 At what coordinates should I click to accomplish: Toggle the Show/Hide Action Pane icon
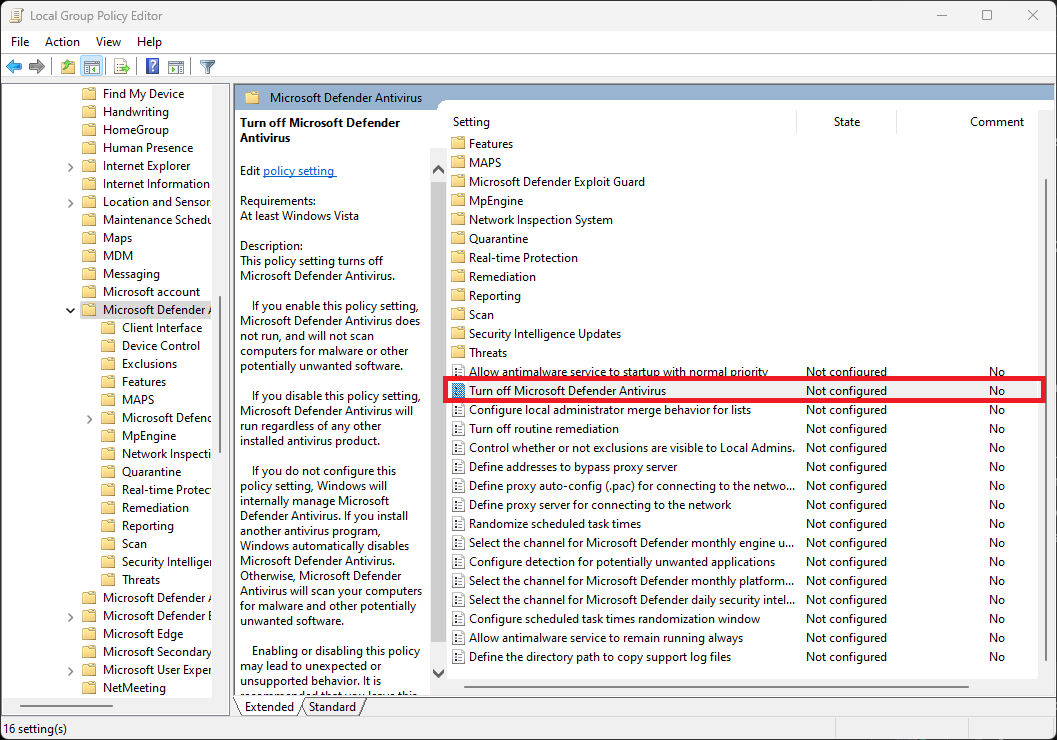pos(175,66)
